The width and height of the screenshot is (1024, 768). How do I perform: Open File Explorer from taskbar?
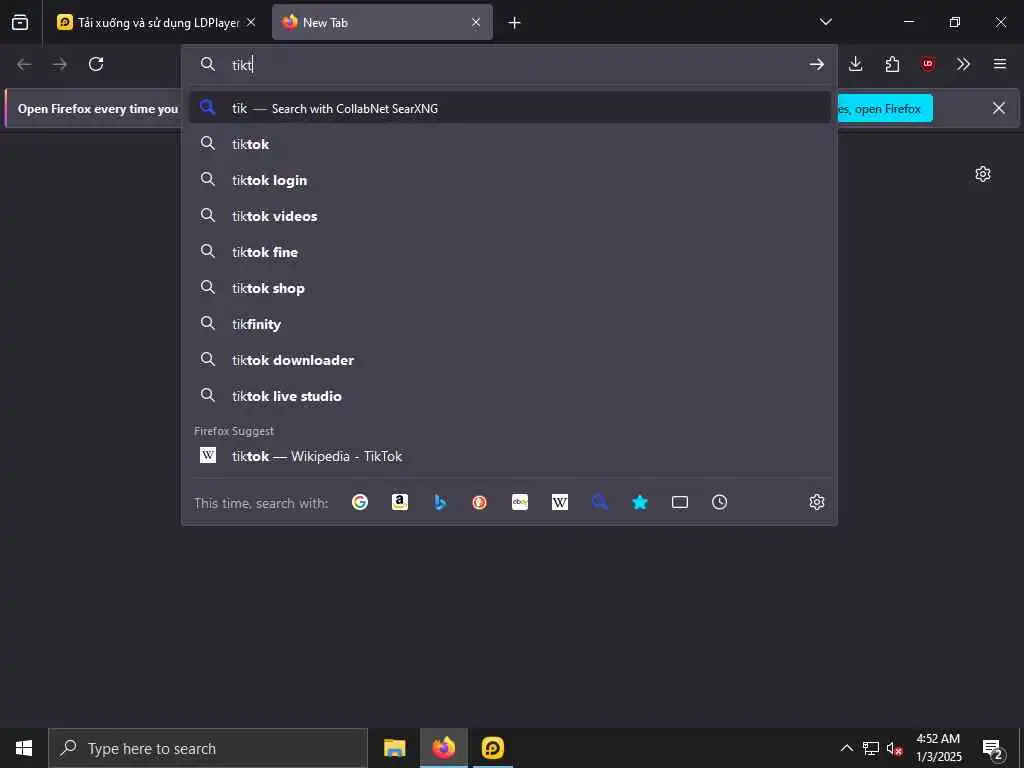[394, 748]
